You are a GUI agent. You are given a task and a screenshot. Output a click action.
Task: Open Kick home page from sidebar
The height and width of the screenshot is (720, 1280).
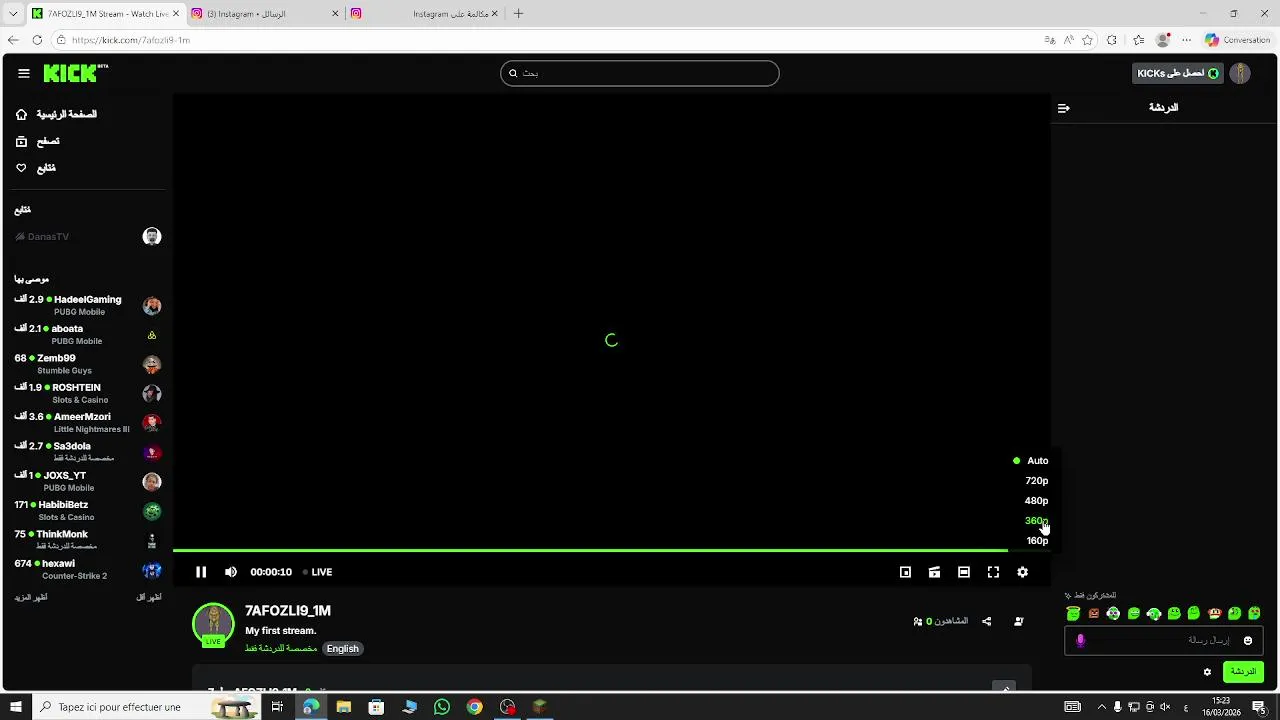[57, 114]
